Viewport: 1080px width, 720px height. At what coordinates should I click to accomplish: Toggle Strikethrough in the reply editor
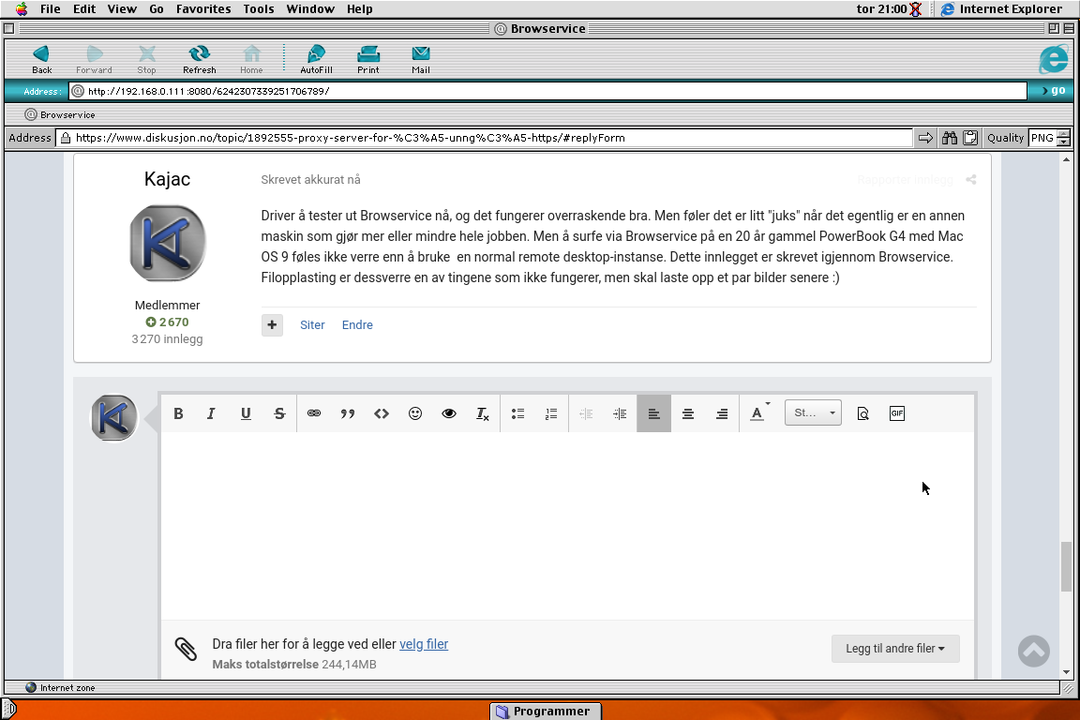(x=280, y=413)
